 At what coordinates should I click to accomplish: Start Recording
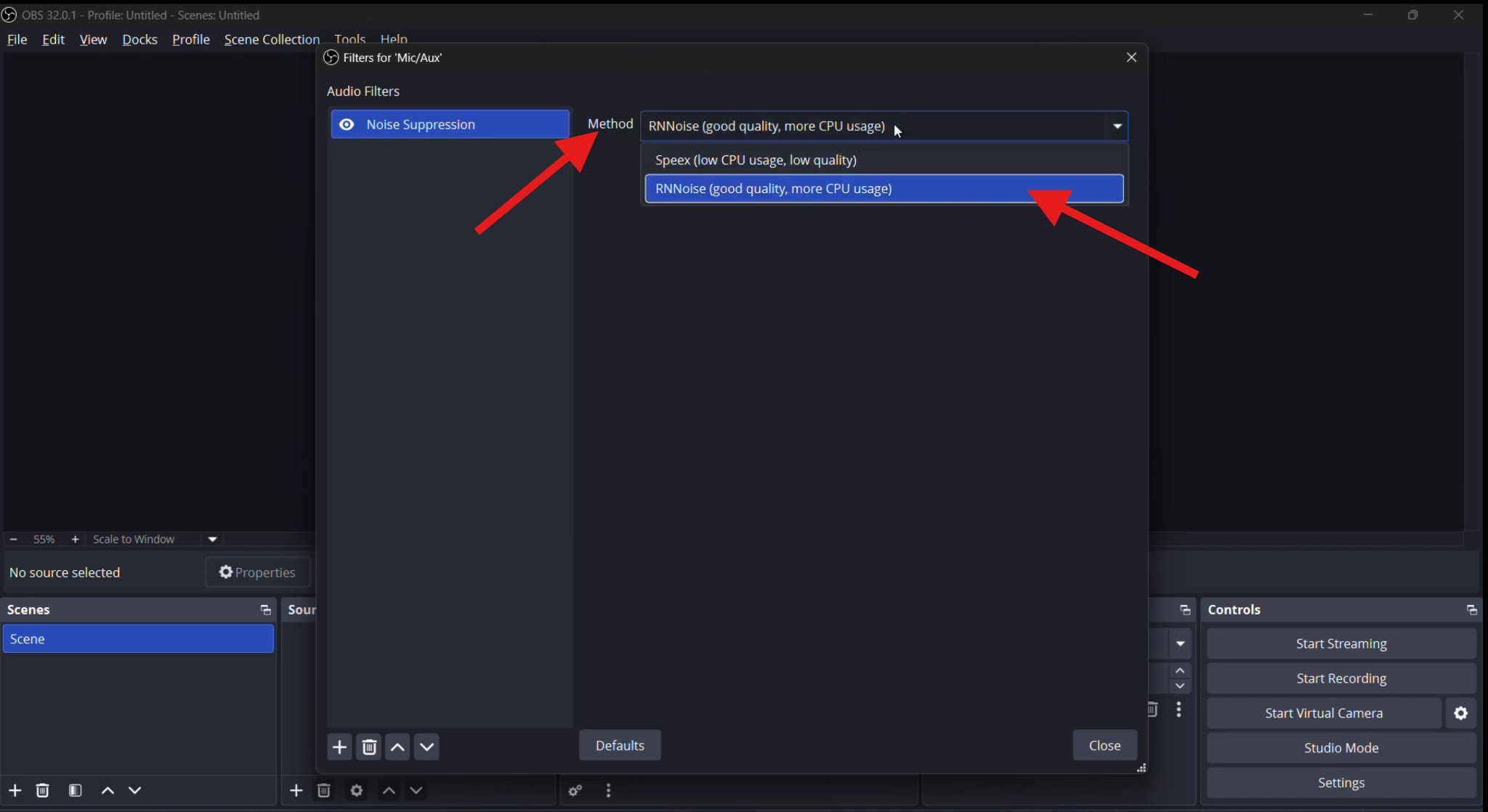pyautogui.click(x=1341, y=678)
